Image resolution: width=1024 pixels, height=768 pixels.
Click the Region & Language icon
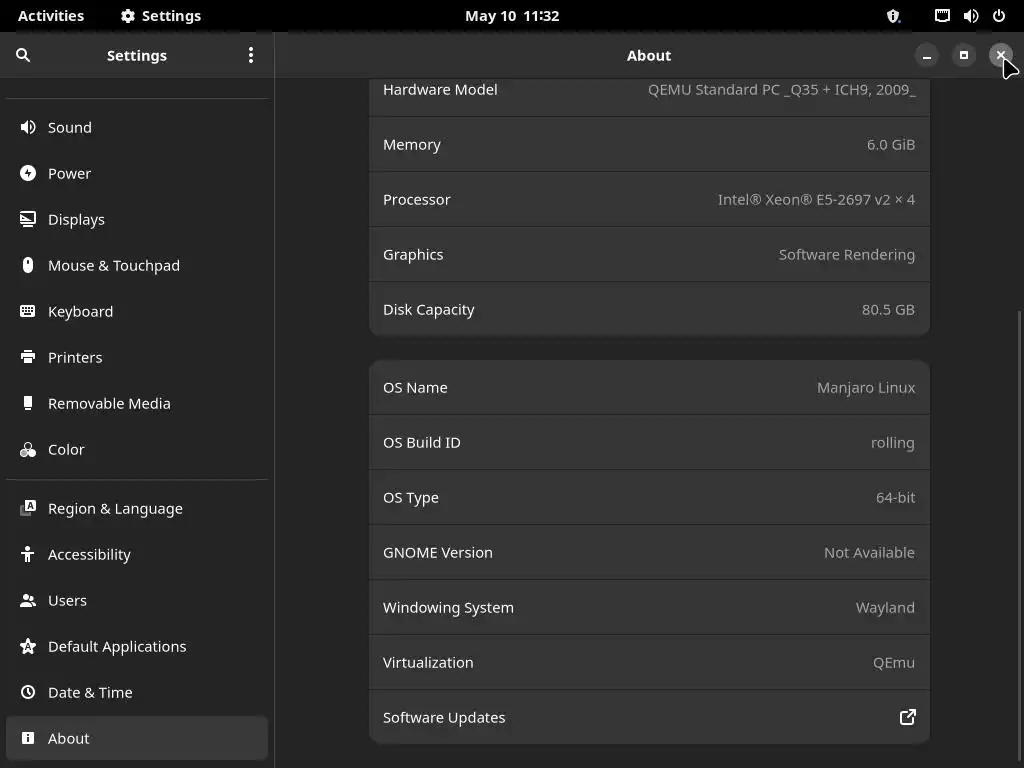pos(27,508)
